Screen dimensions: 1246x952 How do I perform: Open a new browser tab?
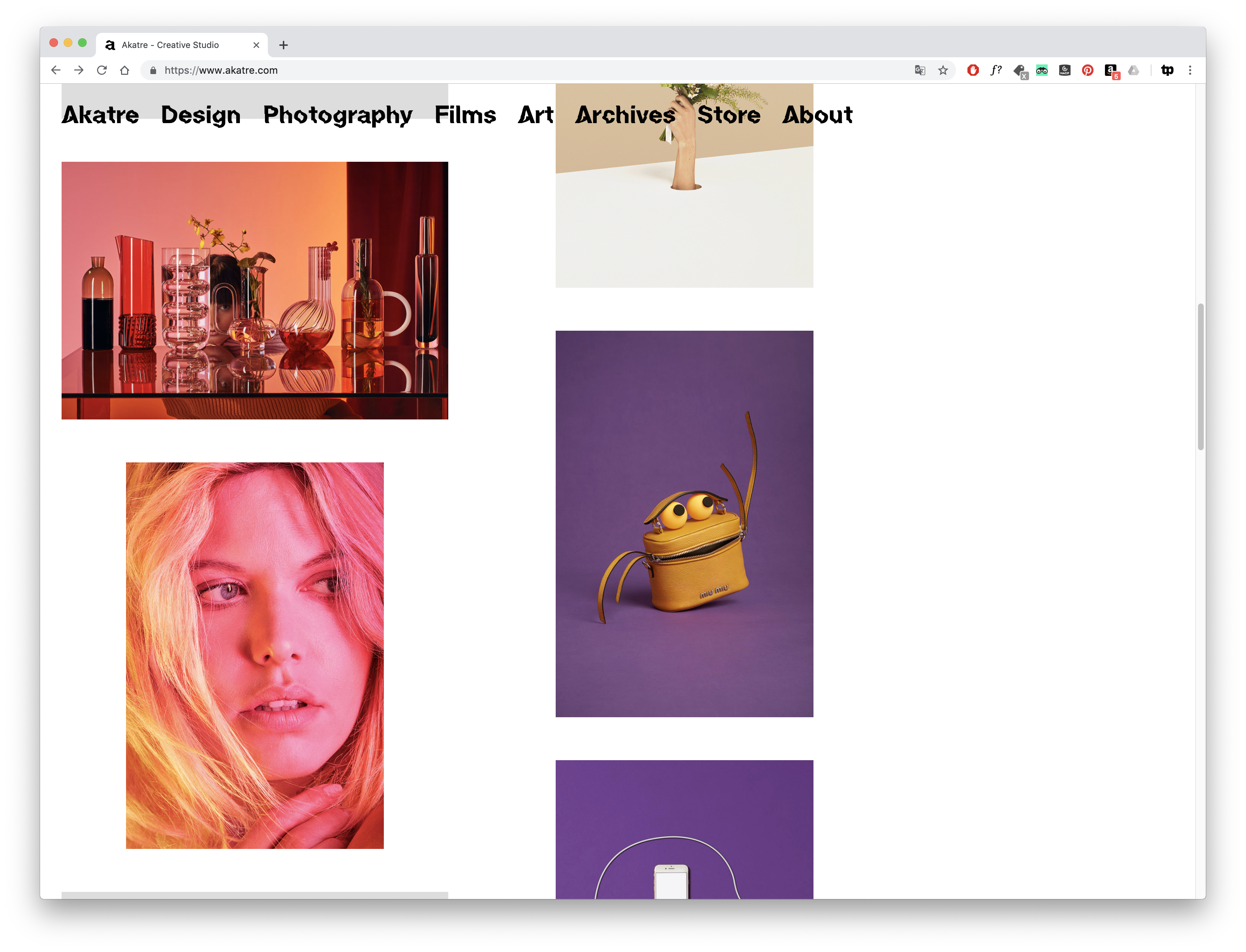[284, 45]
